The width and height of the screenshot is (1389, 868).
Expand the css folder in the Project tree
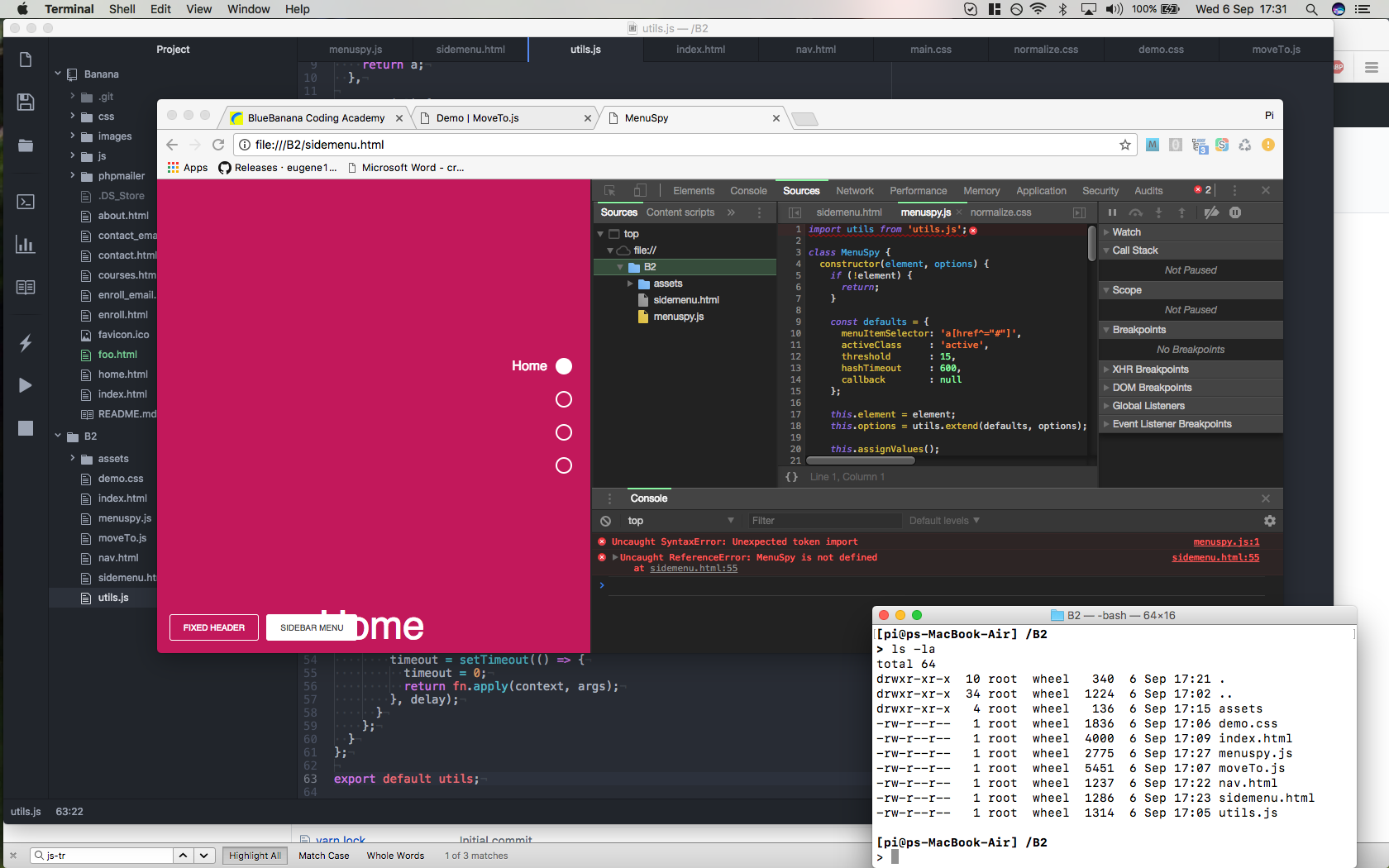tap(73, 116)
